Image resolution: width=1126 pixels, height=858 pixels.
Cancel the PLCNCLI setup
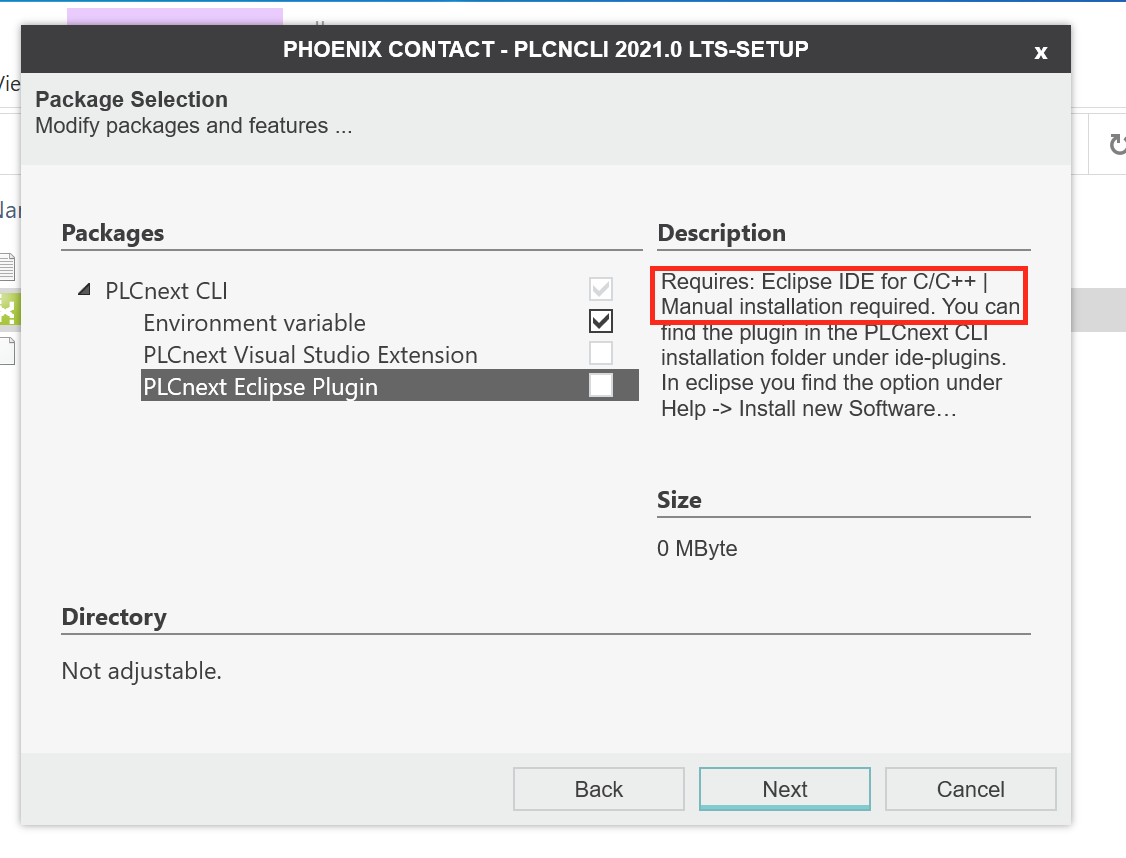pyautogui.click(x=971, y=789)
